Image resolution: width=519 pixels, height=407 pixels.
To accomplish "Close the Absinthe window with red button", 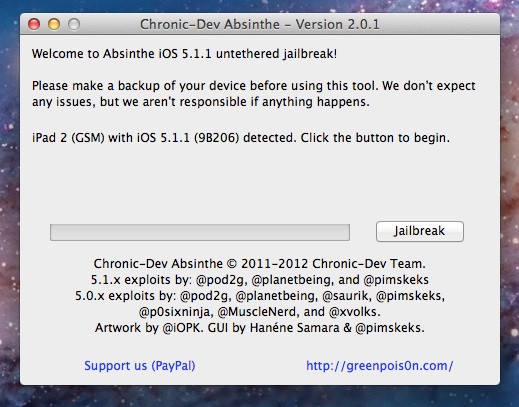I will pyautogui.click(x=34, y=24).
